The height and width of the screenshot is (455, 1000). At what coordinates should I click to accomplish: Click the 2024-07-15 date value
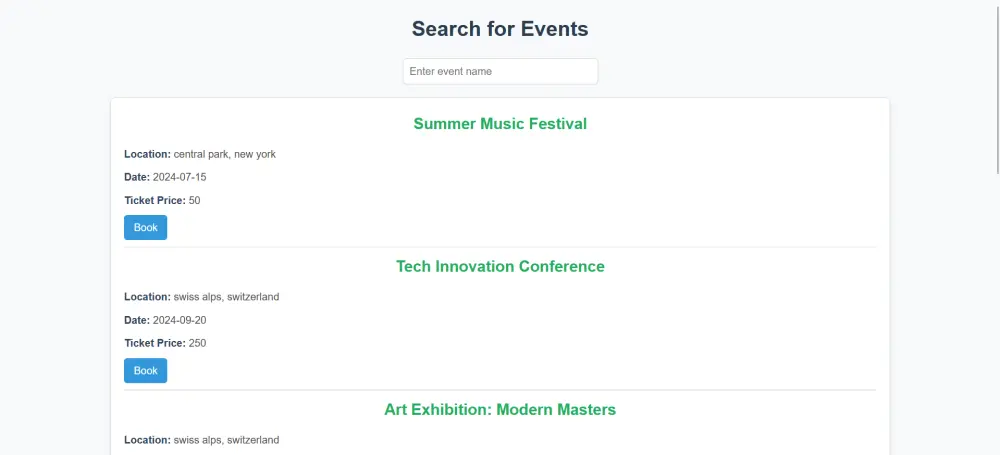coord(179,177)
